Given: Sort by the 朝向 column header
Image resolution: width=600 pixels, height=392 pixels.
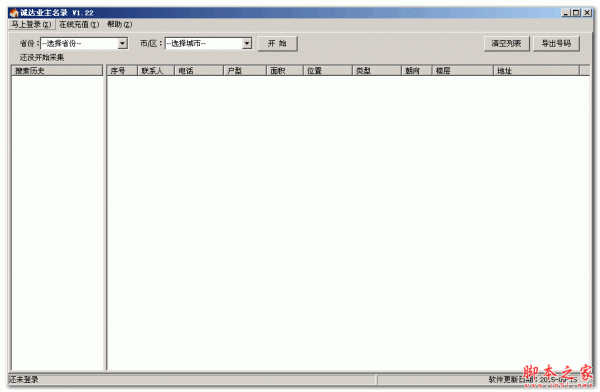Looking at the screenshot, I should click(x=416, y=70).
